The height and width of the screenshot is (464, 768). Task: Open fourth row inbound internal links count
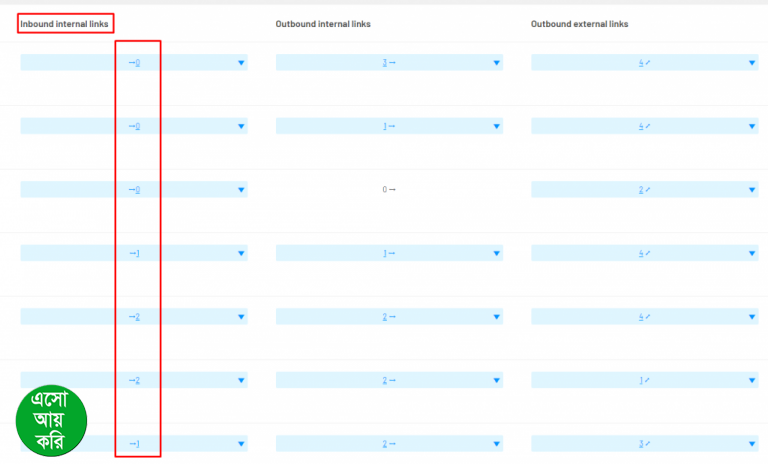coord(137,254)
